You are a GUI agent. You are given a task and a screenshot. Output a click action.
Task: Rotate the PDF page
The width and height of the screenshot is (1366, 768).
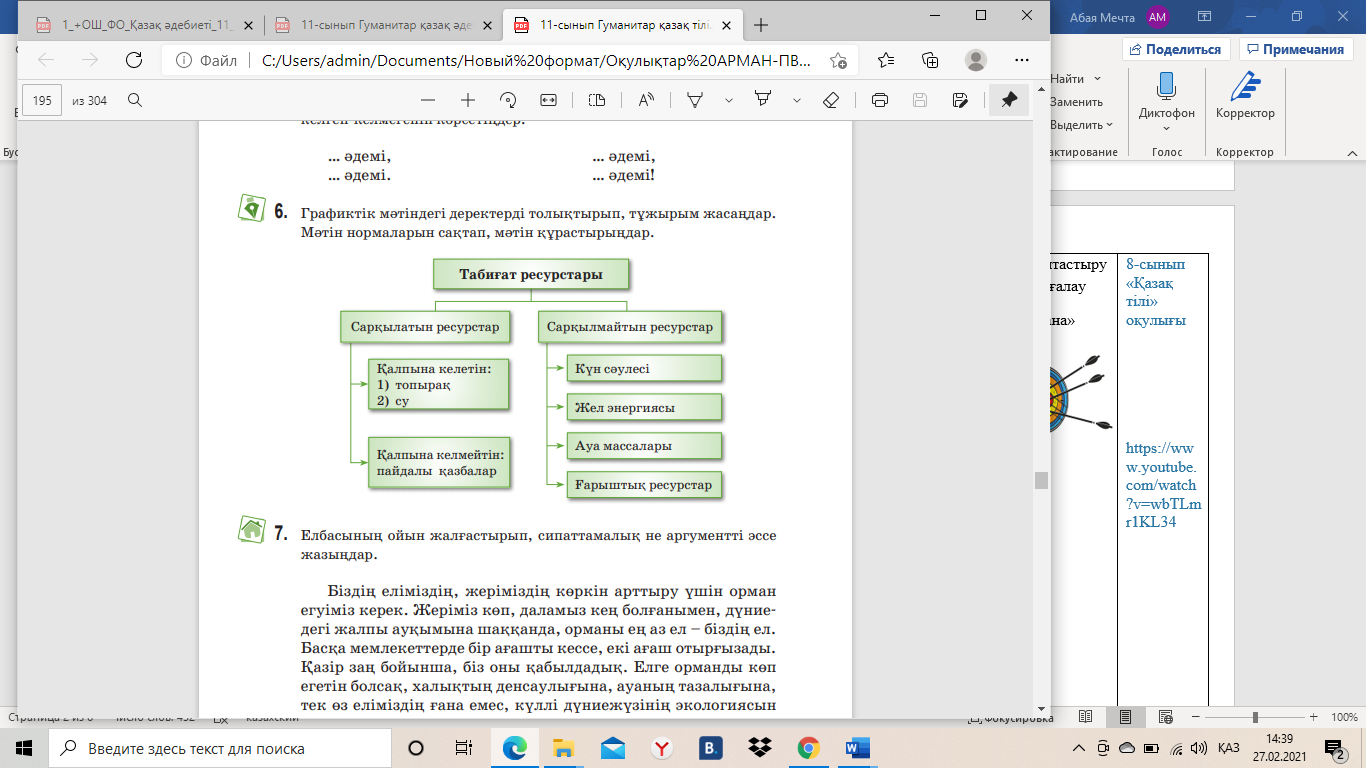[507, 100]
